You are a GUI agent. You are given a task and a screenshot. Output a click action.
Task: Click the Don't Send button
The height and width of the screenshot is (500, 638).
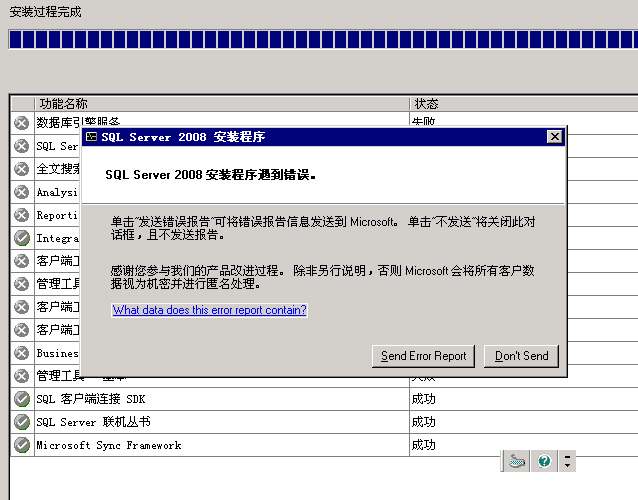[x=521, y=356]
